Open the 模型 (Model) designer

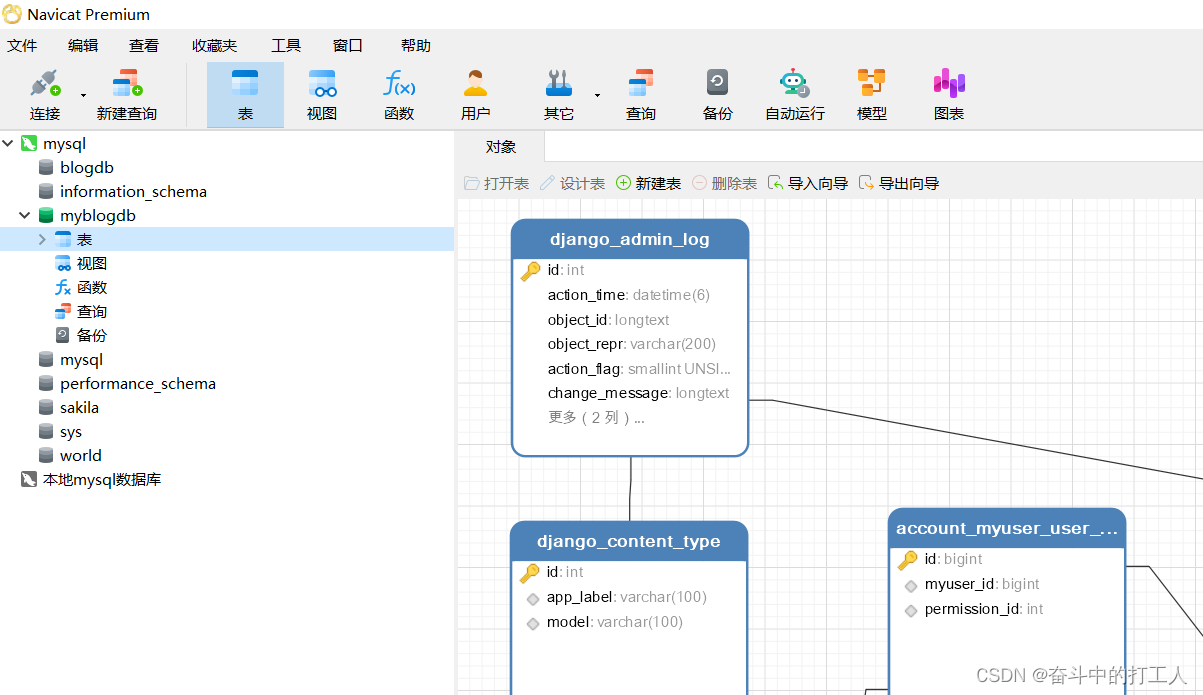tap(871, 94)
